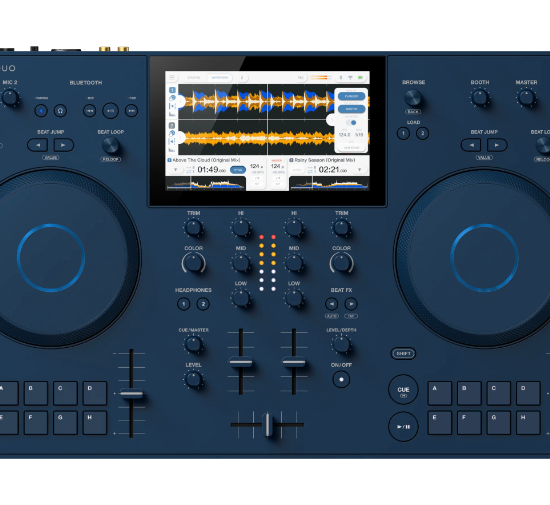550x505 pixels.
Task: Click the channel 1 COLOR effect knob
Action: (x=194, y=263)
